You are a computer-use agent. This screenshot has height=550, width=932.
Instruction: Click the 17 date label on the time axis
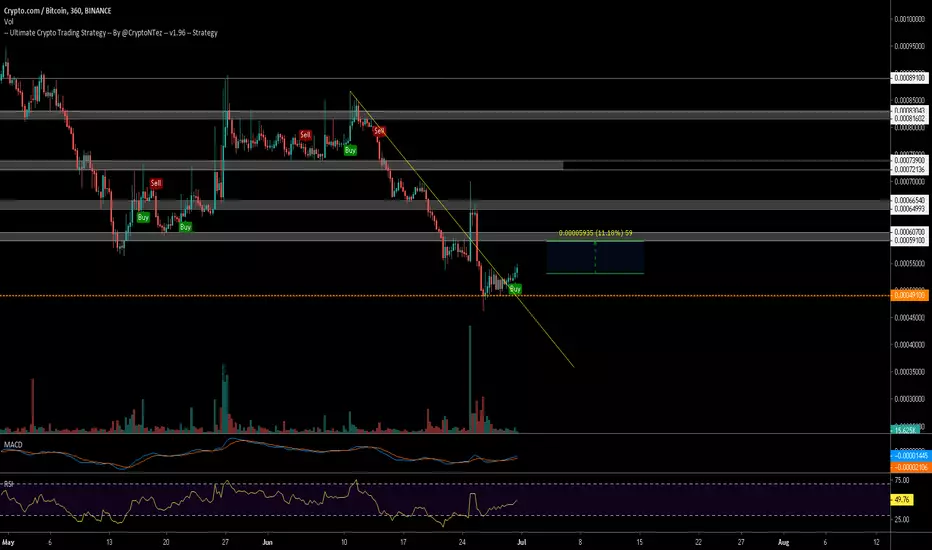pyautogui.click(x=403, y=542)
